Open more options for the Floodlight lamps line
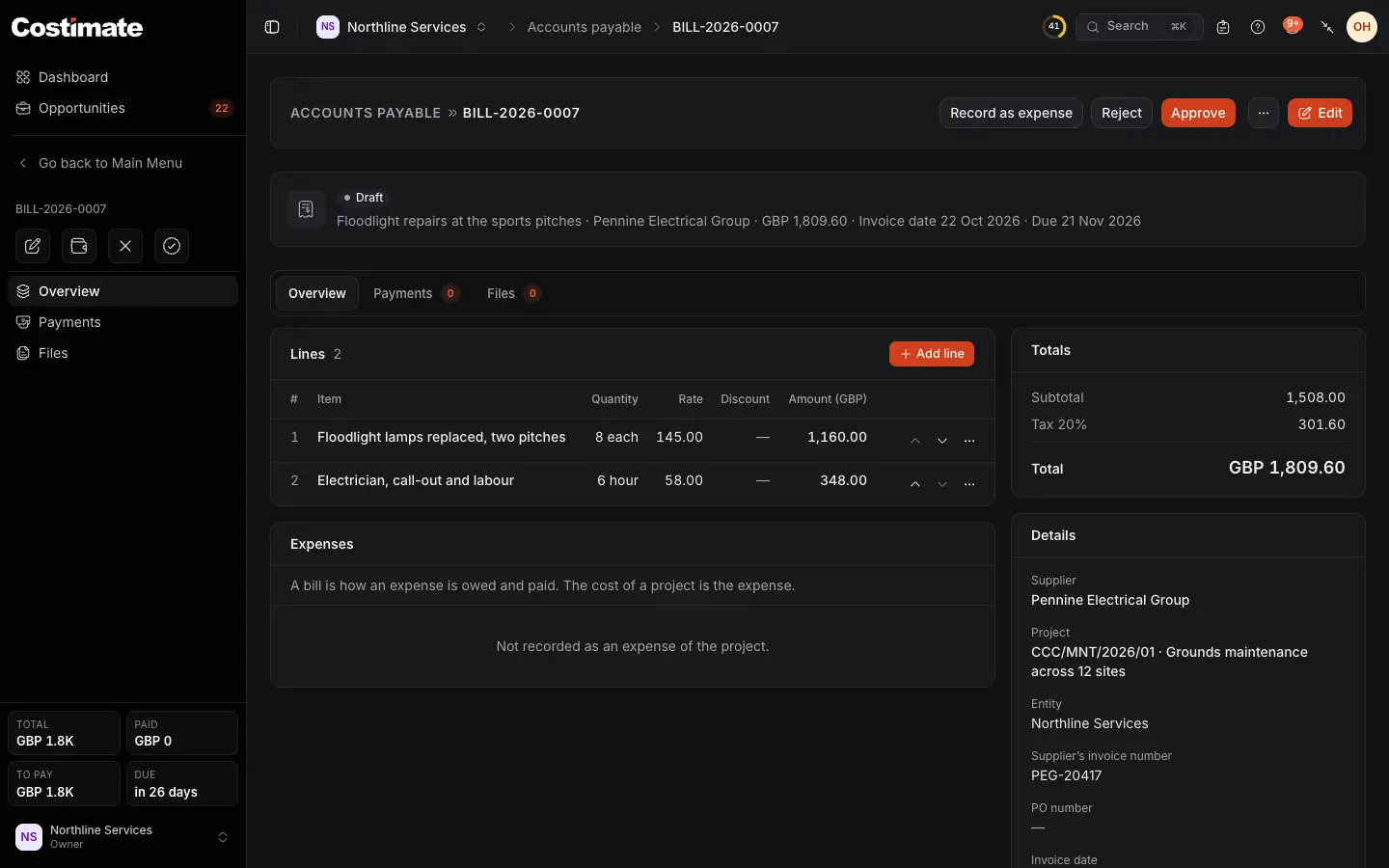Image resolution: width=1389 pixels, height=868 pixels. [x=969, y=441]
